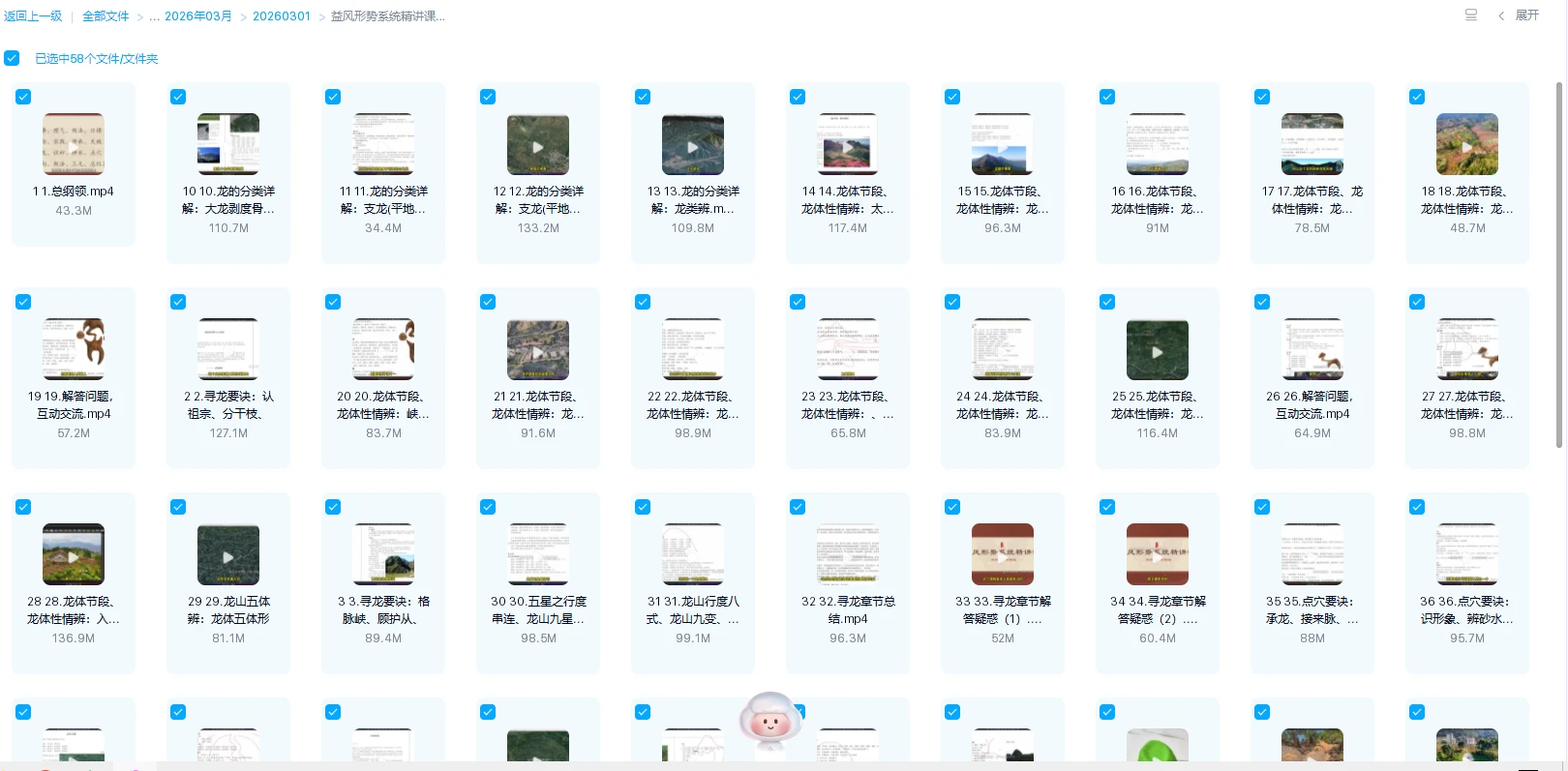1568x771 pixels.
Task: Open the 29.龙山五体辨 video icon
Action: [228, 555]
